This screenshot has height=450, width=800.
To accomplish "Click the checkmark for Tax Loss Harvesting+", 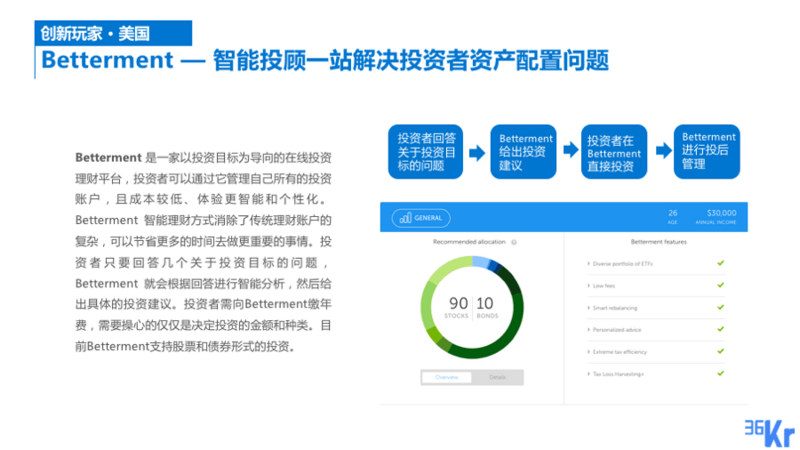I will coord(720,373).
